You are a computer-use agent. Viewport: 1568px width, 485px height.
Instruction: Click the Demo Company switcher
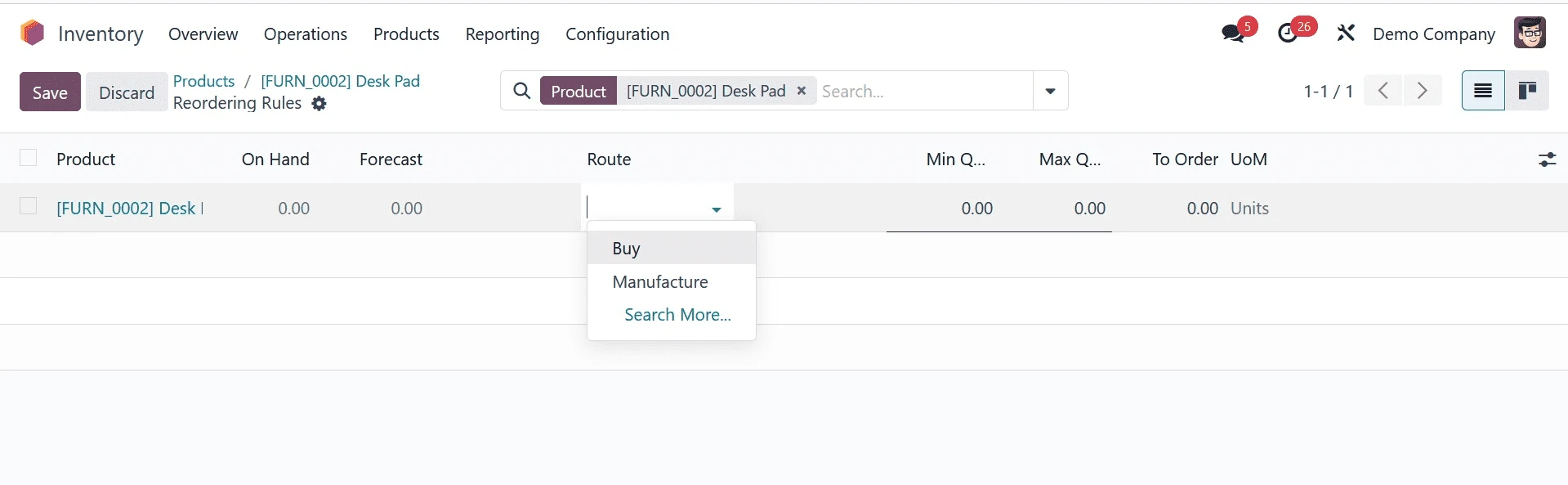click(1434, 34)
